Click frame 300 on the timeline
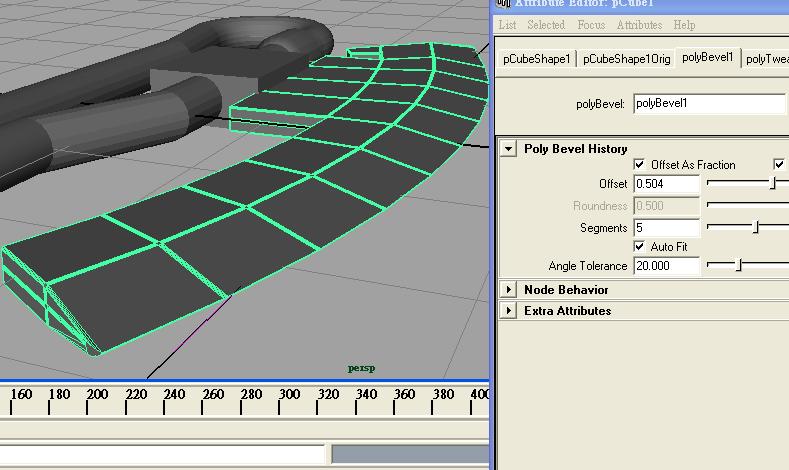 click(x=289, y=394)
